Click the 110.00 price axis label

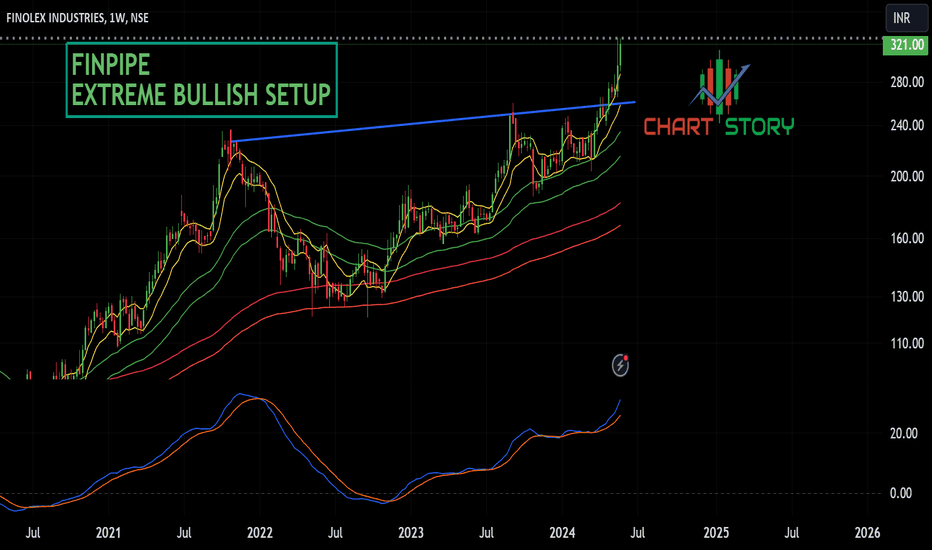click(x=907, y=344)
